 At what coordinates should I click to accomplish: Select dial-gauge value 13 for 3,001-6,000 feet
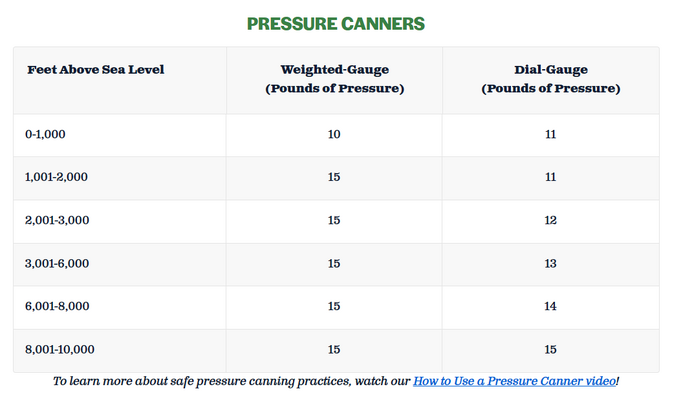coord(550,264)
